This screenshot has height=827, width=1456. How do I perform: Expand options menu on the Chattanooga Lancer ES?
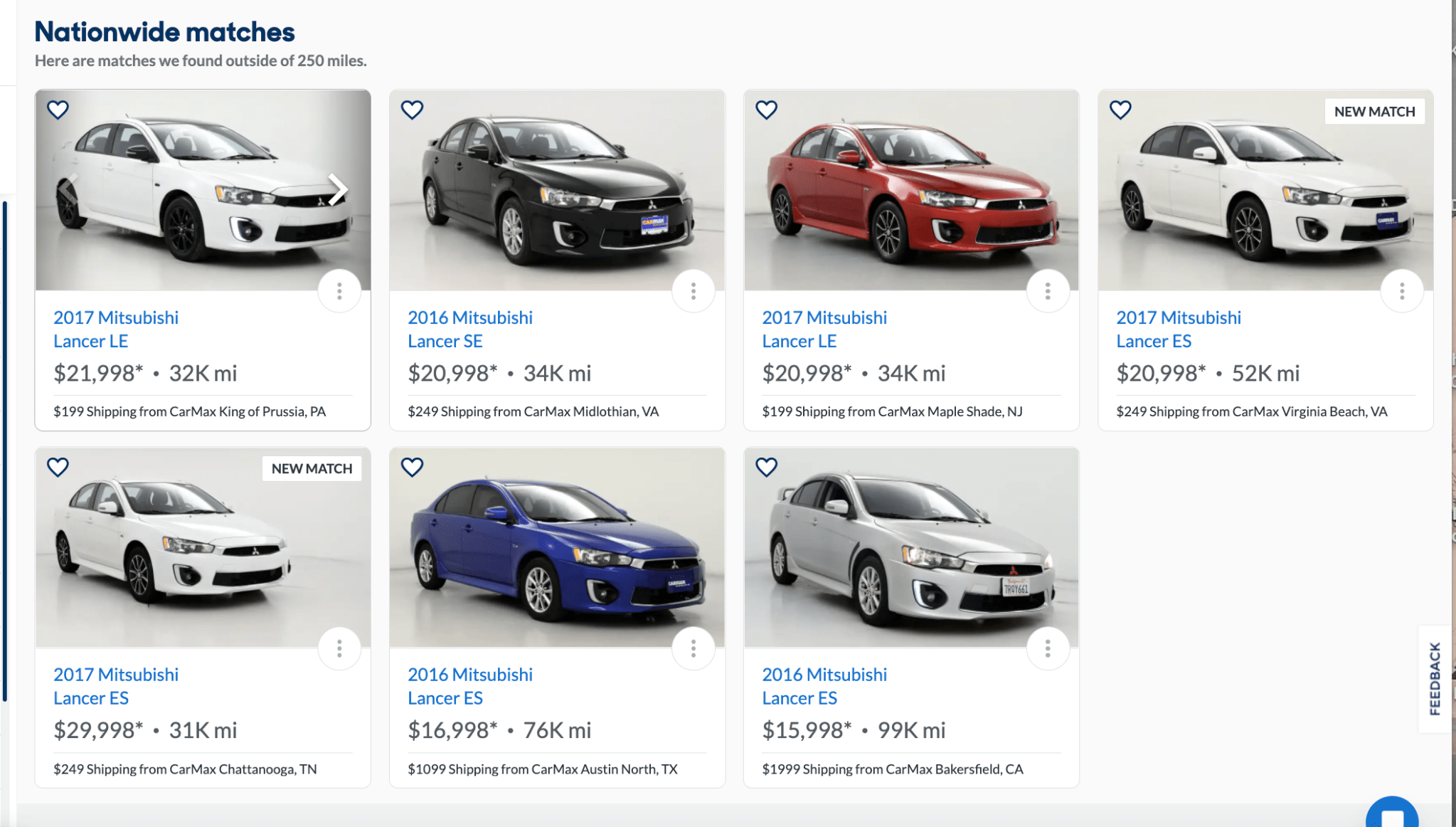coord(339,648)
